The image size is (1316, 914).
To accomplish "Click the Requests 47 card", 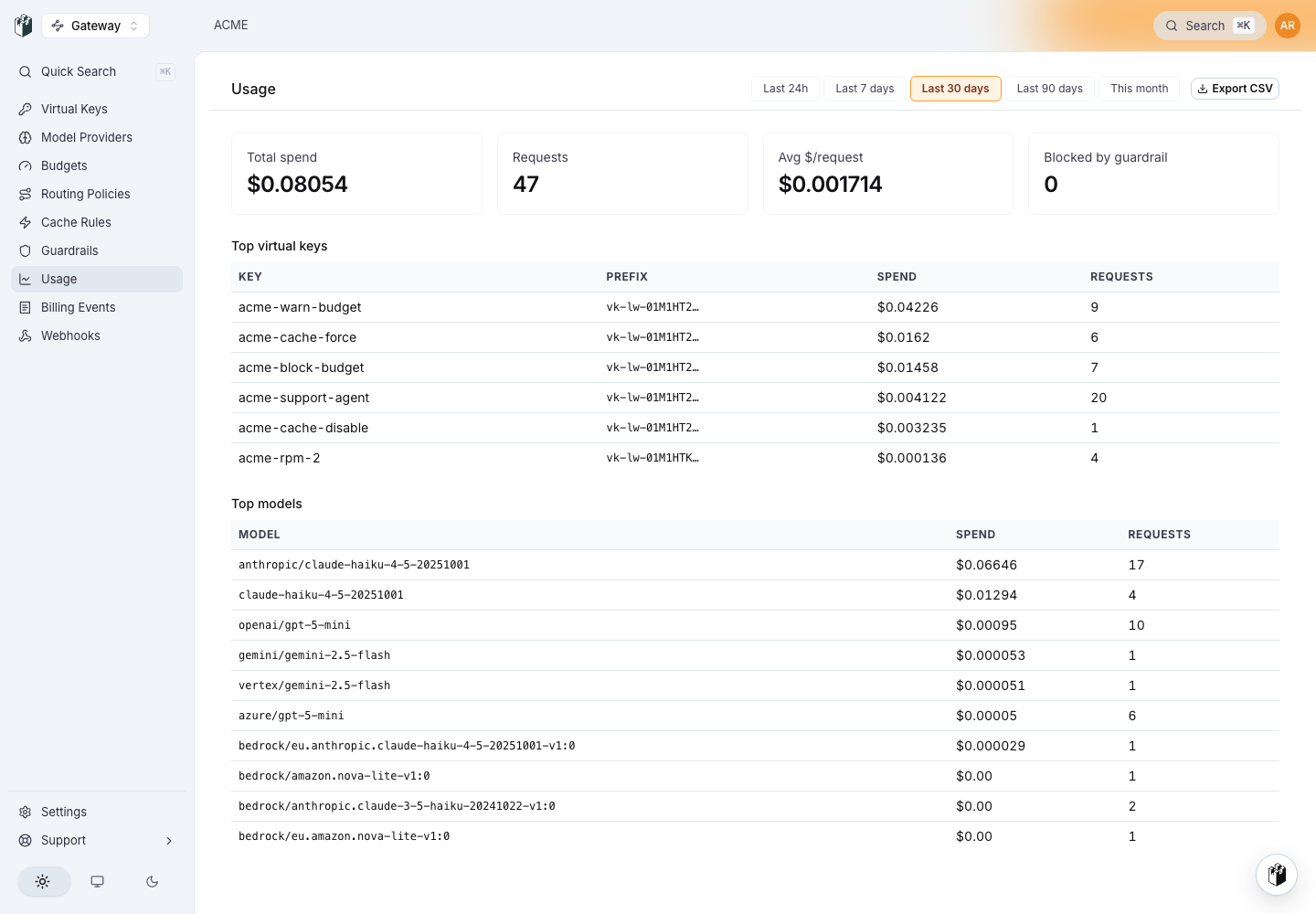I will pyautogui.click(x=622, y=174).
